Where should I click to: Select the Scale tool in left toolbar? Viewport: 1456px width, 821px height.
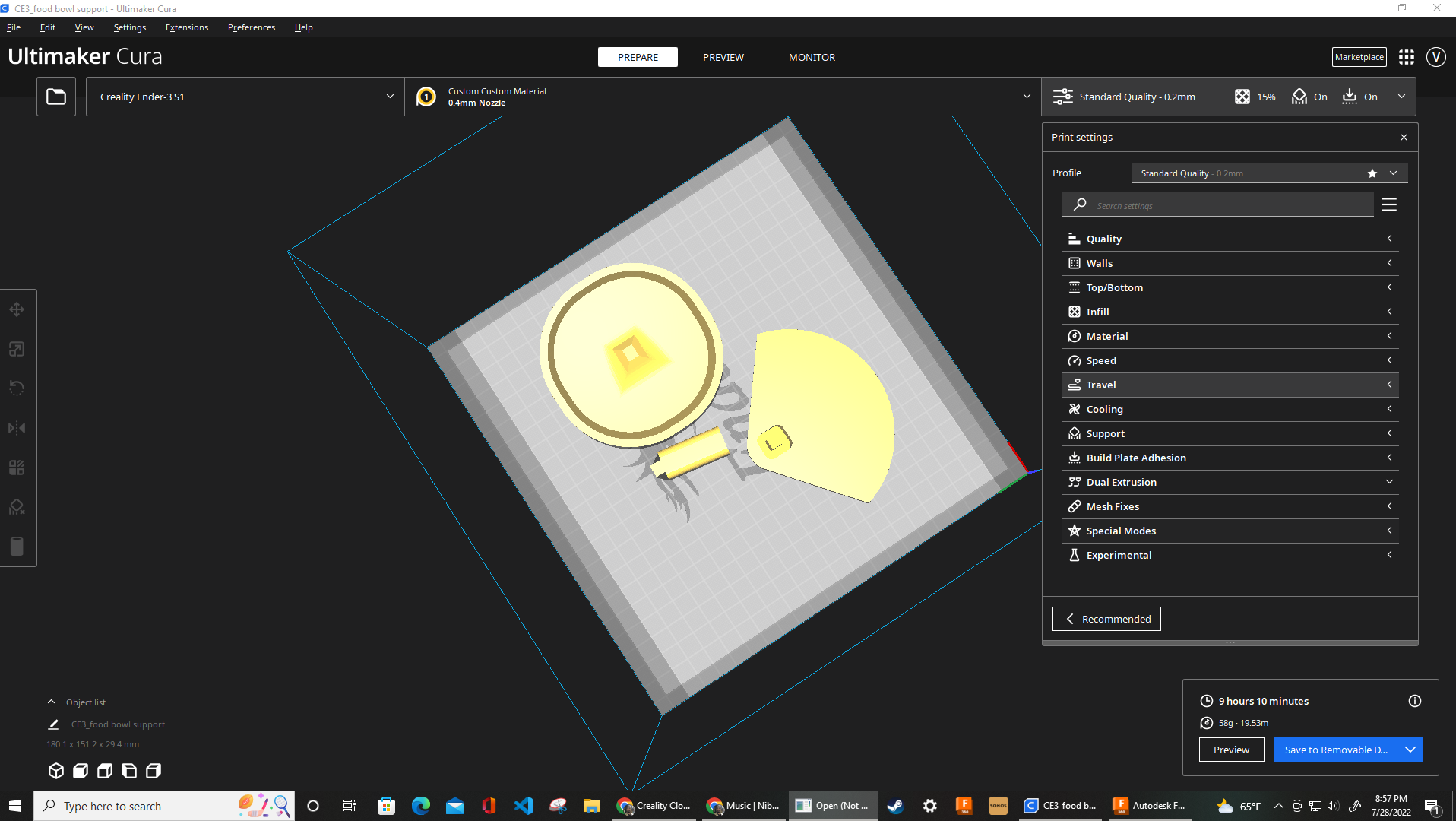coord(17,349)
